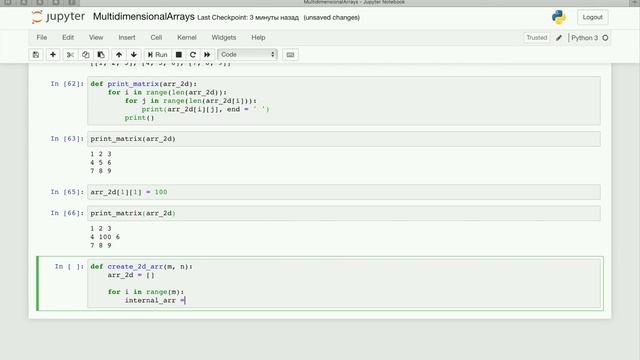
Task: Open the Kernel menu
Action: (x=187, y=37)
